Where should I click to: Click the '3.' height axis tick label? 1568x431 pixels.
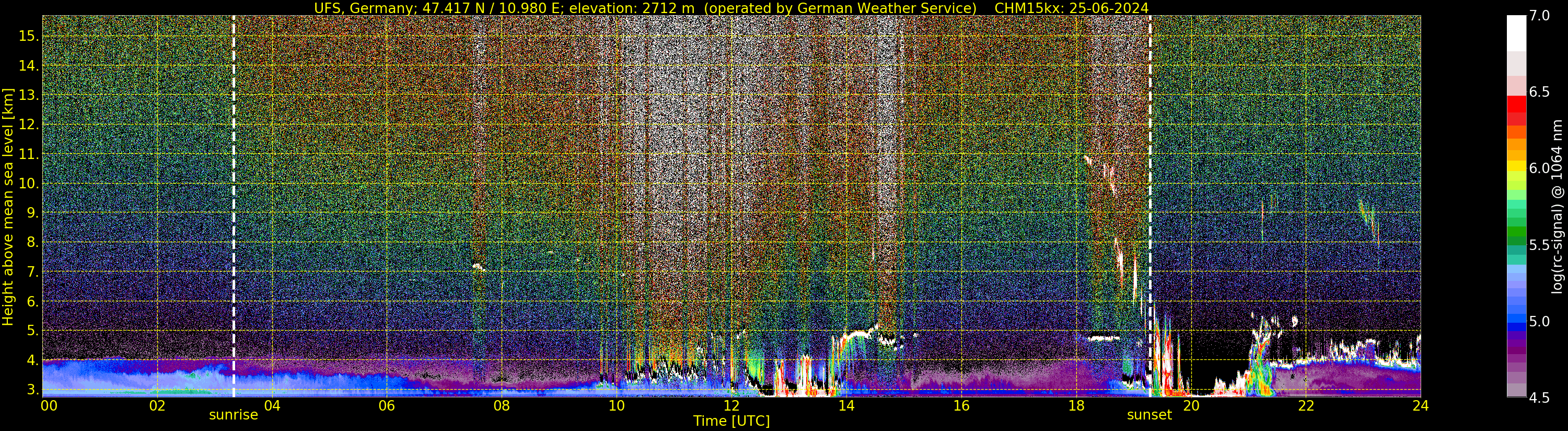coord(33,390)
